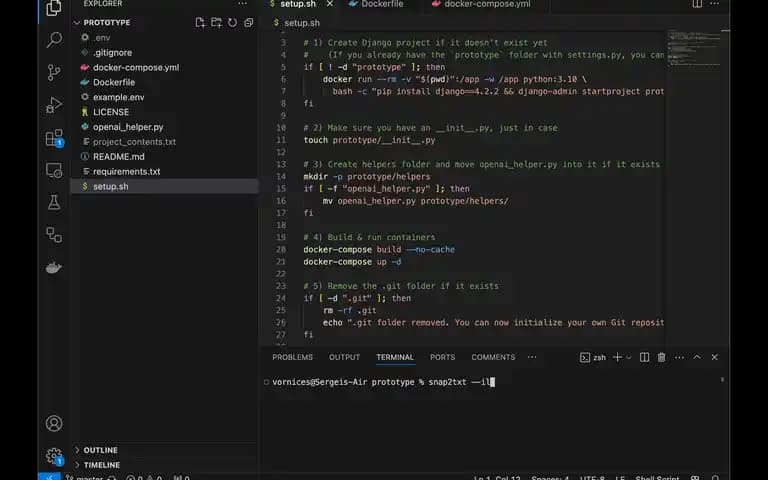Open the Manage gear menu
This screenshot has width=768, height=480.
click(54, 456)
